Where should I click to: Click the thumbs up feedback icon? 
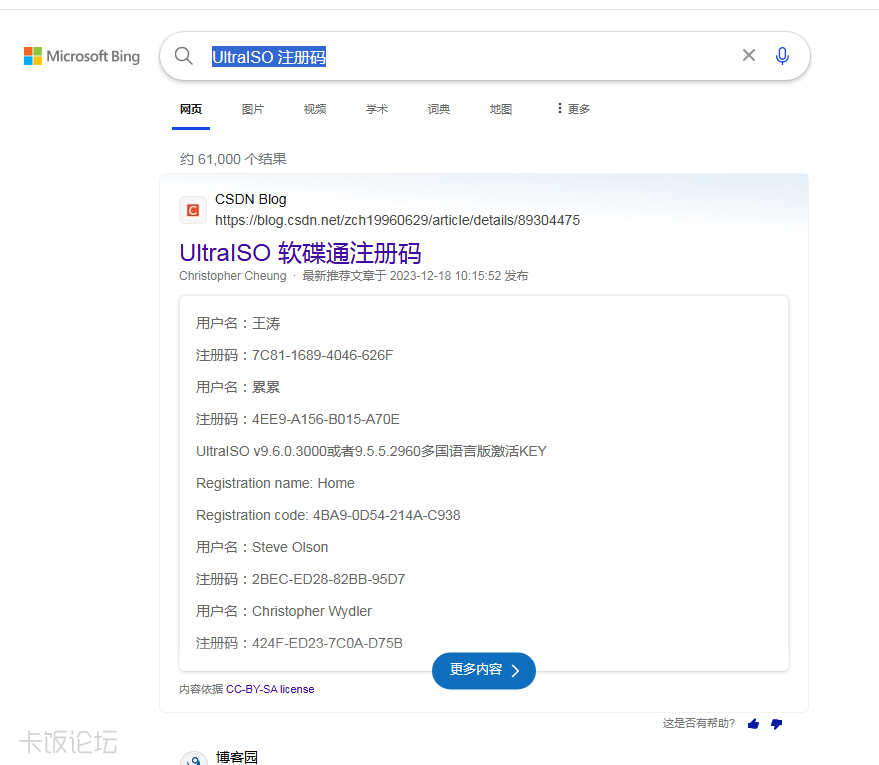coord(753,724)
